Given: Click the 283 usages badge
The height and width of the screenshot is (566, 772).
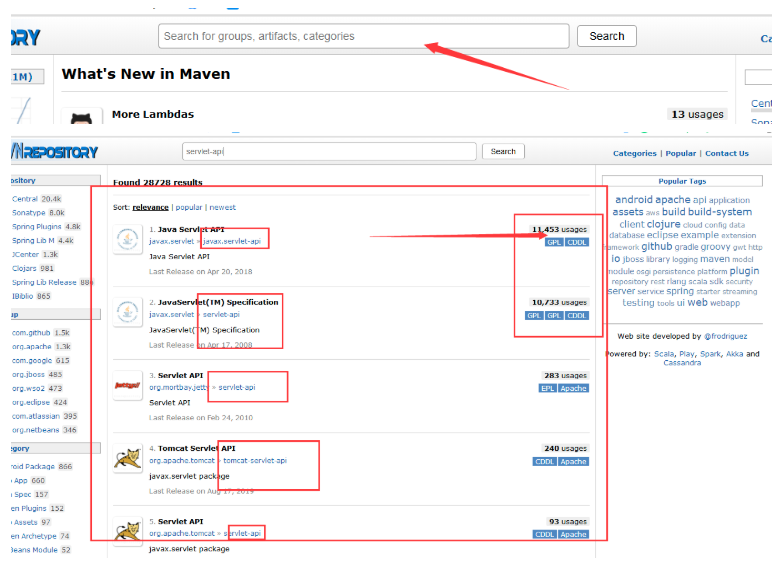Looking at the screenshot, I should [565, 376].
